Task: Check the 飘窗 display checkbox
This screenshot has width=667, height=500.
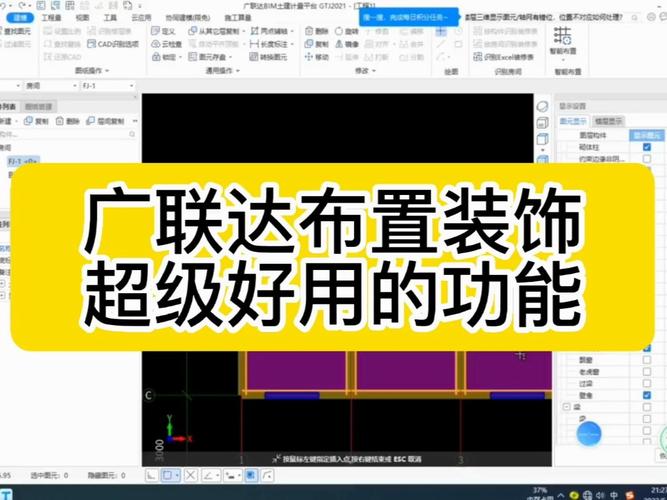Action: click(x=647, y=360)
